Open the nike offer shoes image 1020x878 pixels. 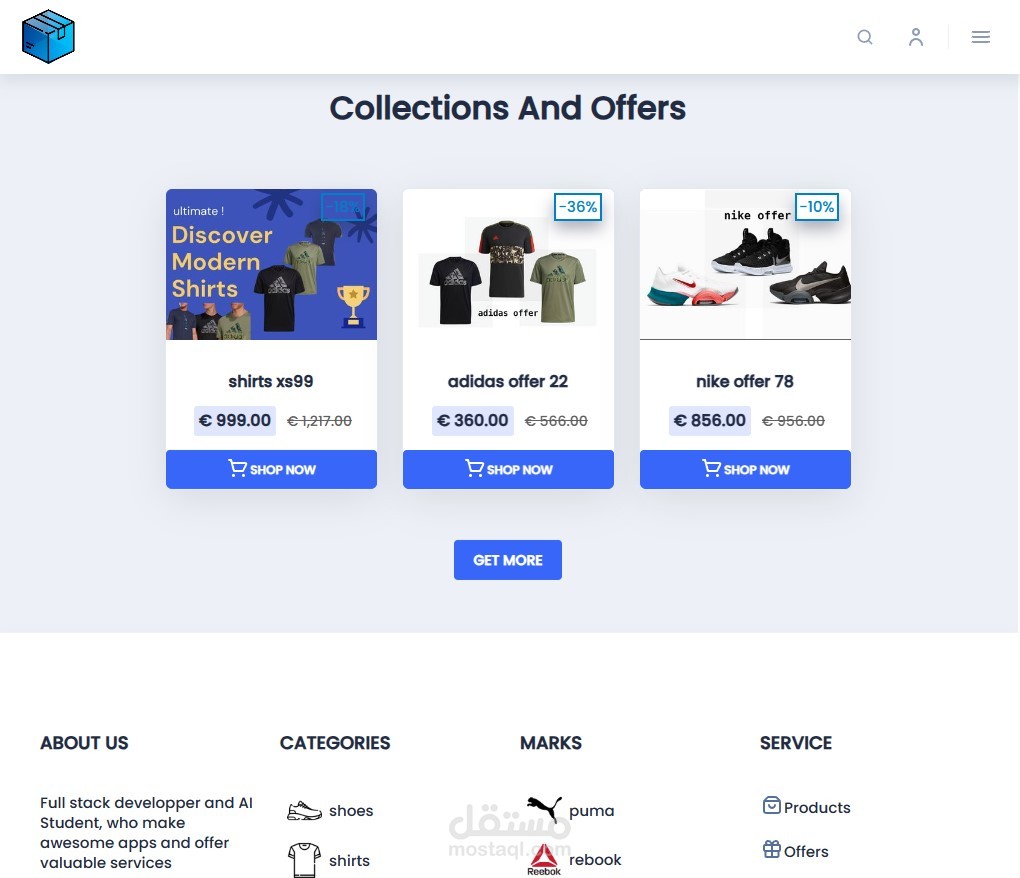(x=745, y=264)
